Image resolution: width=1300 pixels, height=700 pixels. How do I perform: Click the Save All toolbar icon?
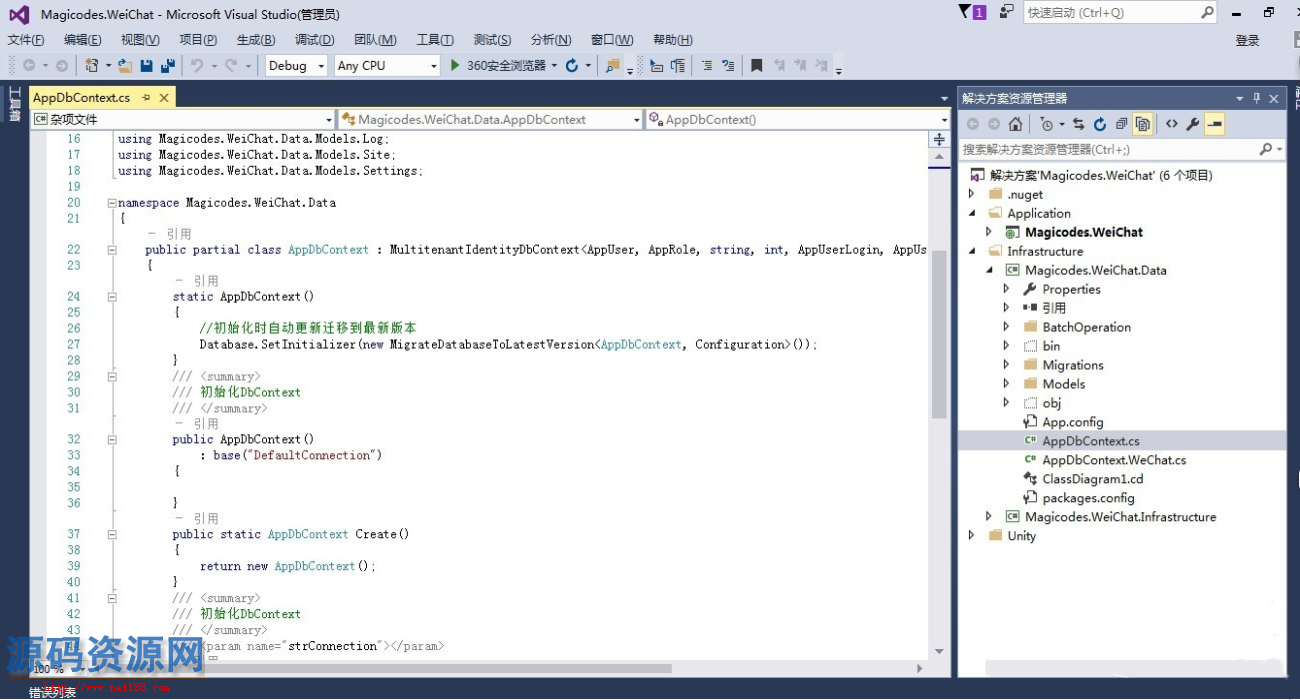(167, 66)
